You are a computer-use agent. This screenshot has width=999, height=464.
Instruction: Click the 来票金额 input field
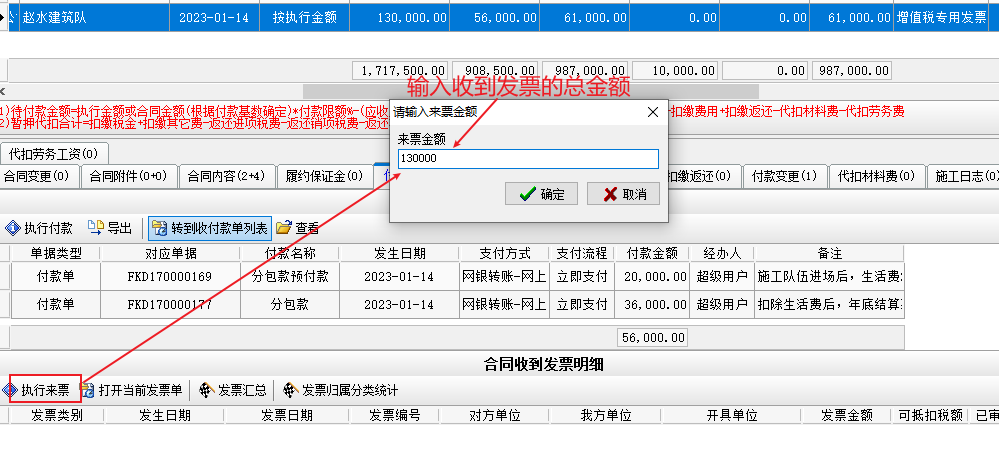[527, 159]
